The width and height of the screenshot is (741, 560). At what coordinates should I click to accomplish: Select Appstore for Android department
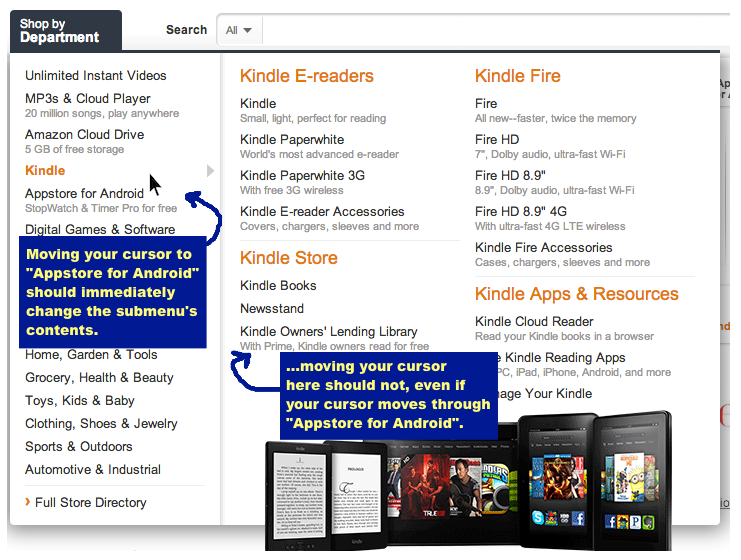84,193
